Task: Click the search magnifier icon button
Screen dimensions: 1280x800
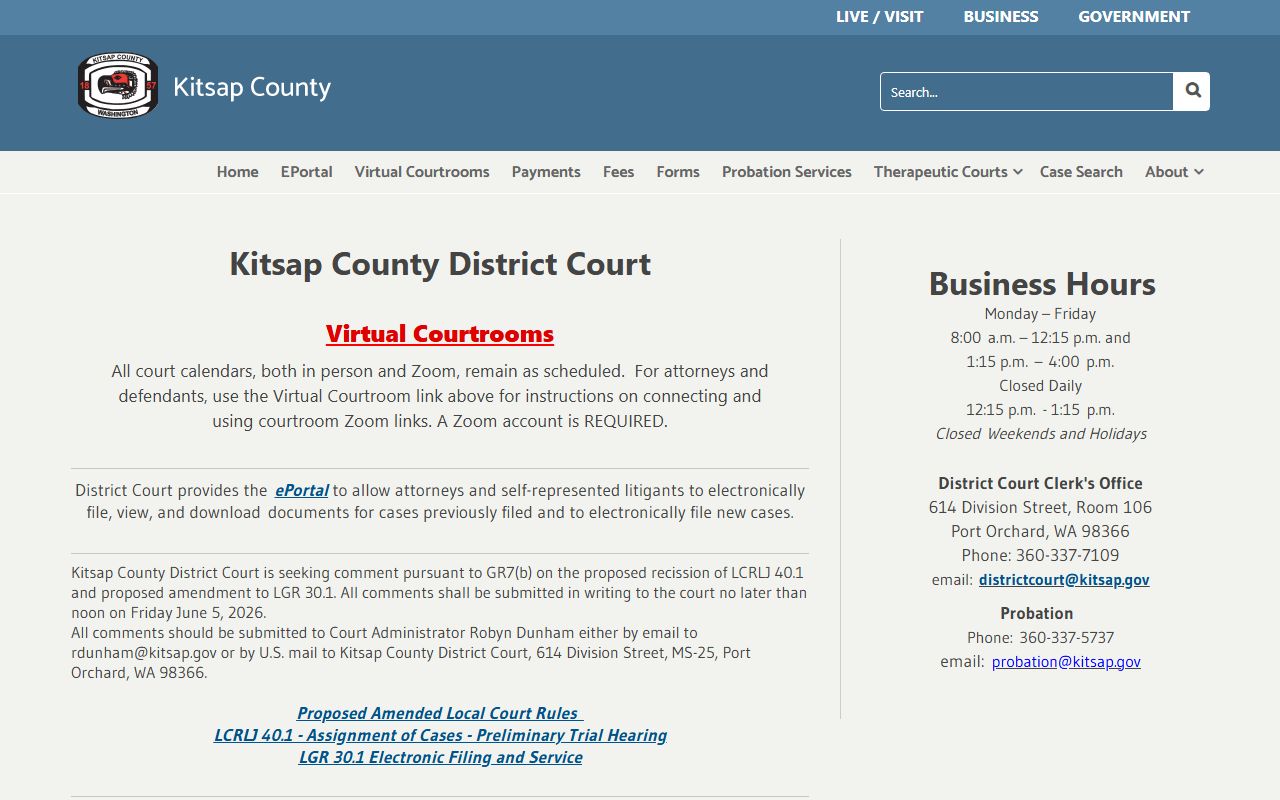Action: click(1192, 91)
